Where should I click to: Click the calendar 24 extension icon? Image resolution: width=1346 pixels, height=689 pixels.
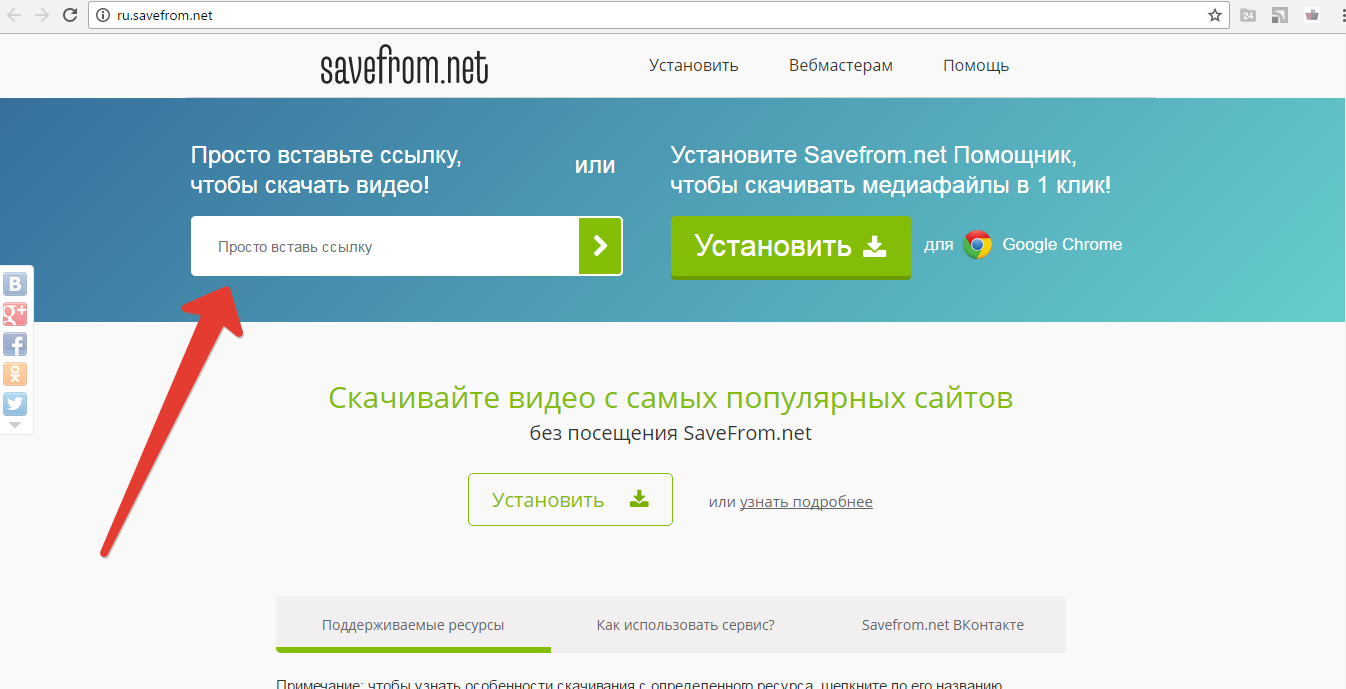(1248, 15)
